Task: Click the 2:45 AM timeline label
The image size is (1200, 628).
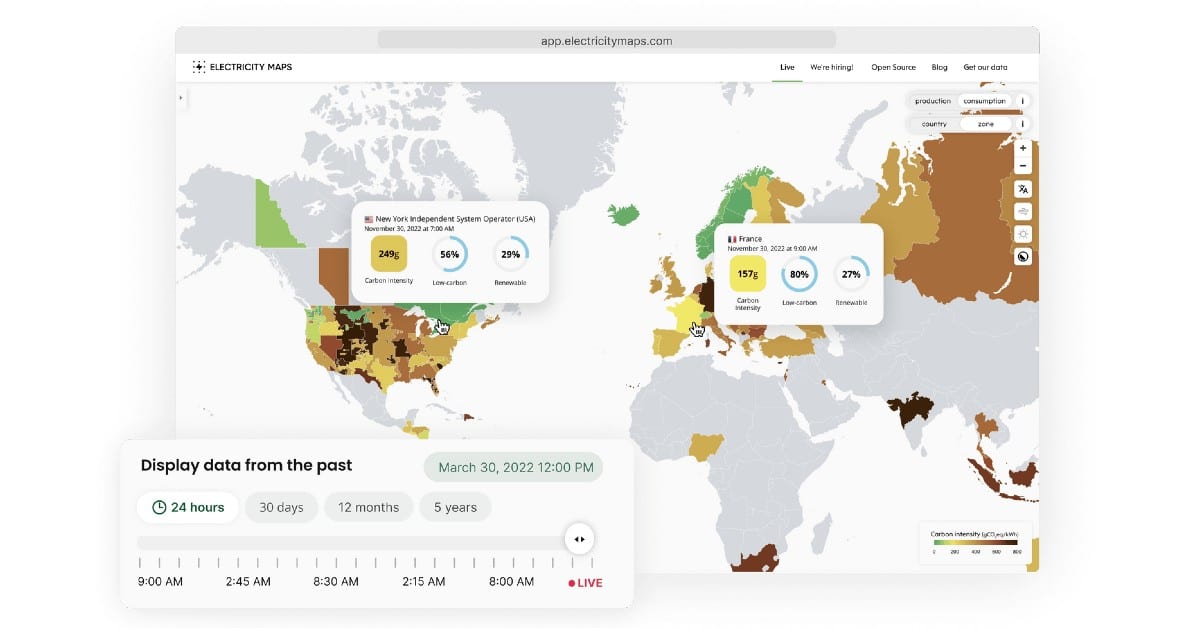Action: click(x=248, y=581)
